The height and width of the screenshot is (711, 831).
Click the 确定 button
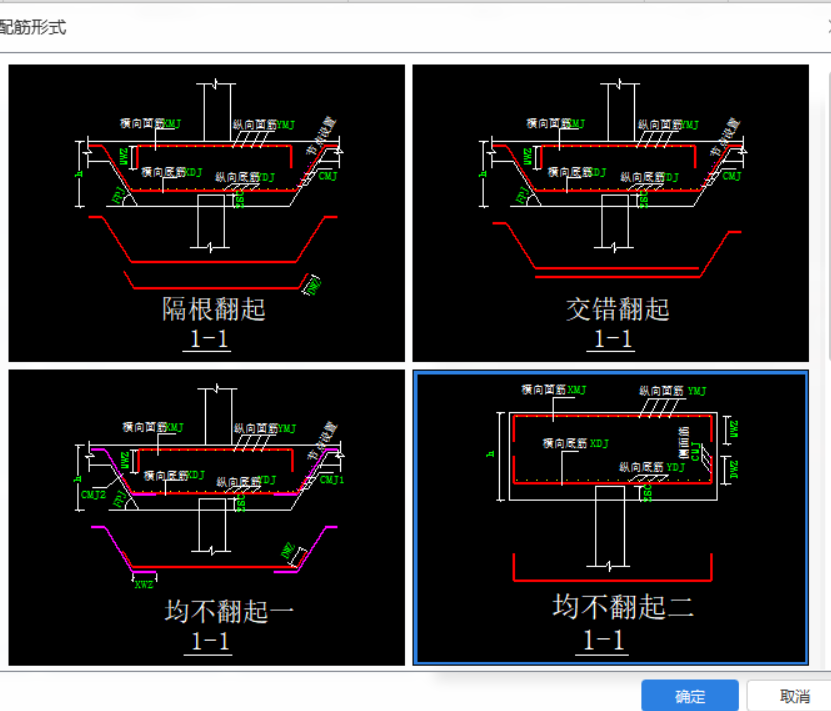[689, 695]
